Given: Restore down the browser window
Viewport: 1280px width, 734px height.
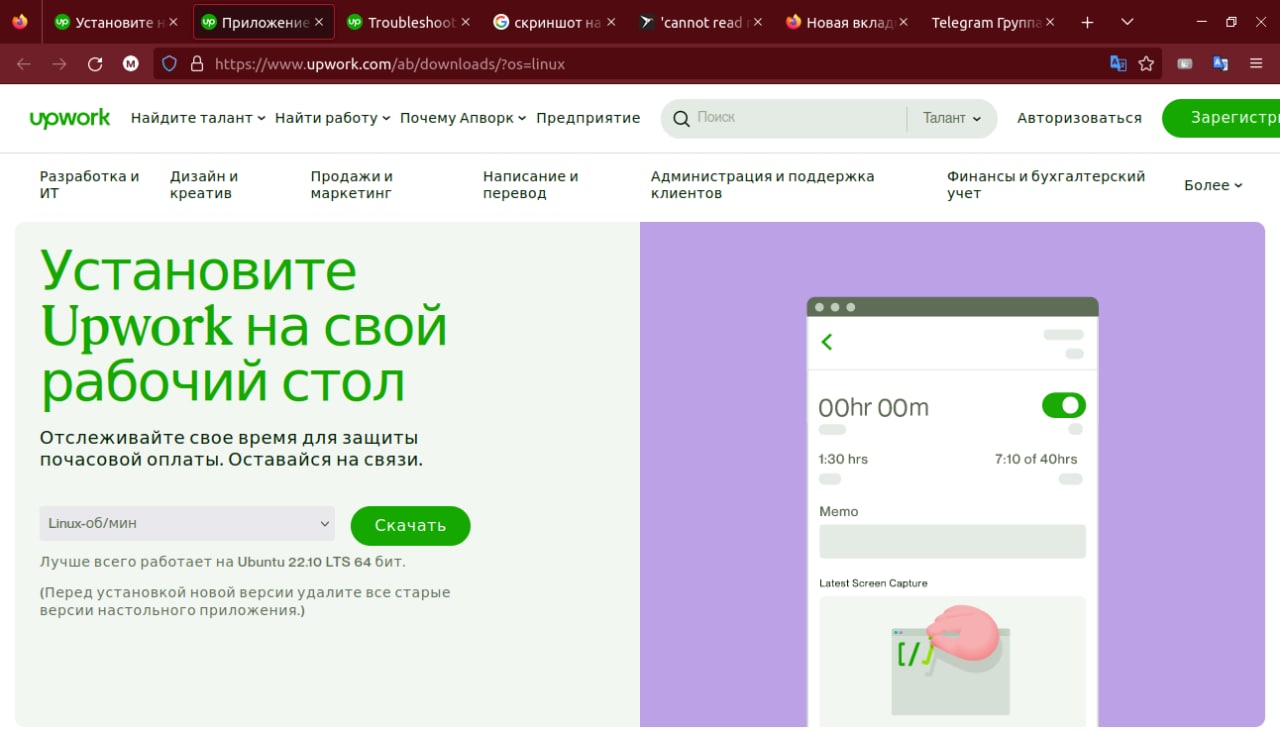Looking at the screenshot, I should pyautogui.click(x=1231, y=22).
